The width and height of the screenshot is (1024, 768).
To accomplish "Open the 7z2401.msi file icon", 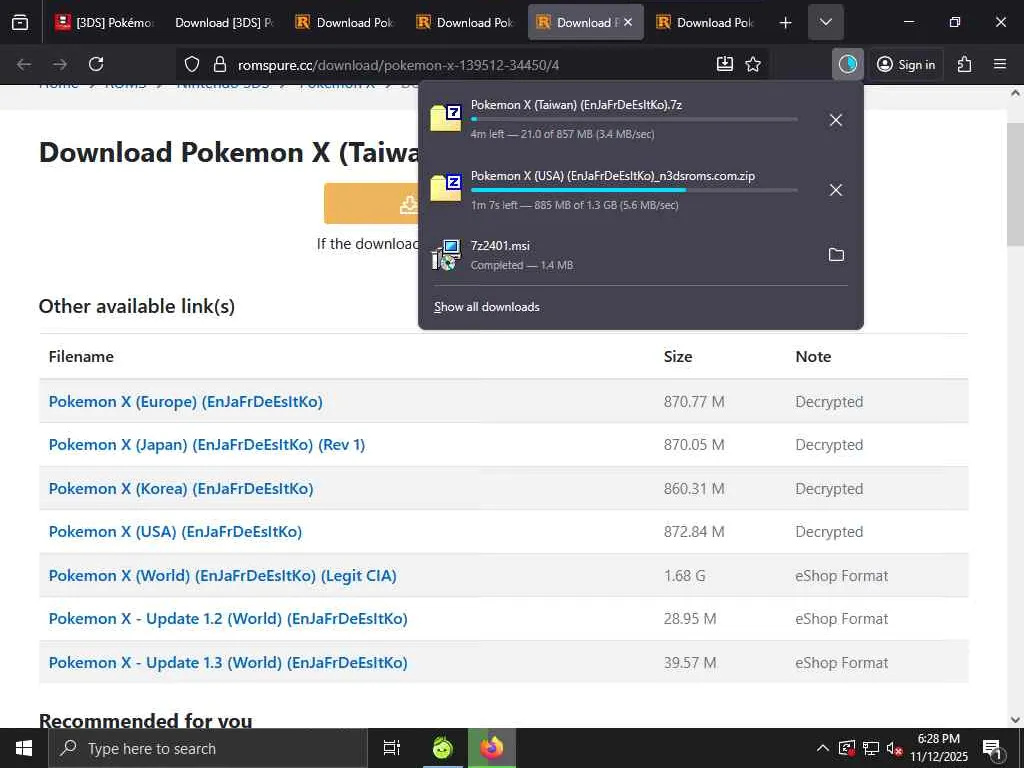I will 446,255.
